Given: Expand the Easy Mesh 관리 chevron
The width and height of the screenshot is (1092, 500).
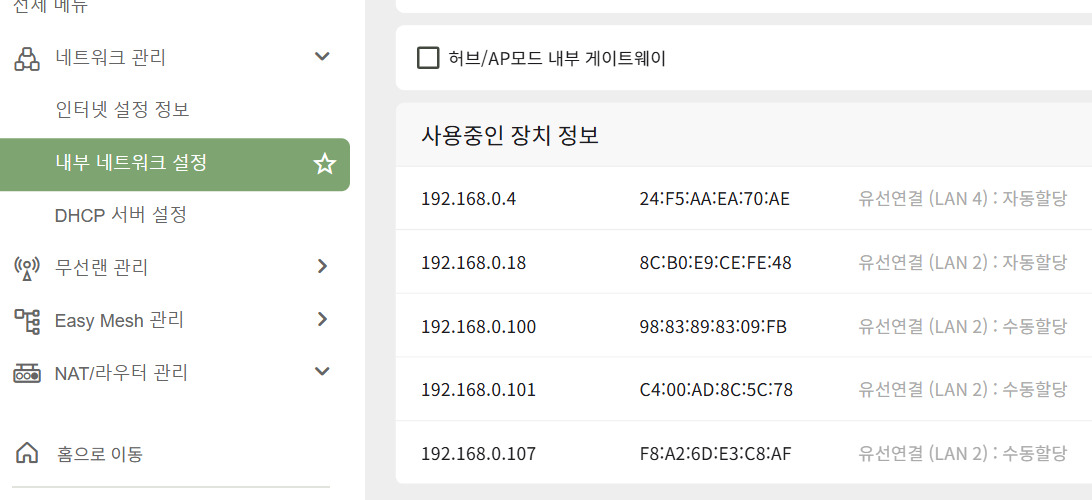Looking at the screenshot, I should pos(322,319).
